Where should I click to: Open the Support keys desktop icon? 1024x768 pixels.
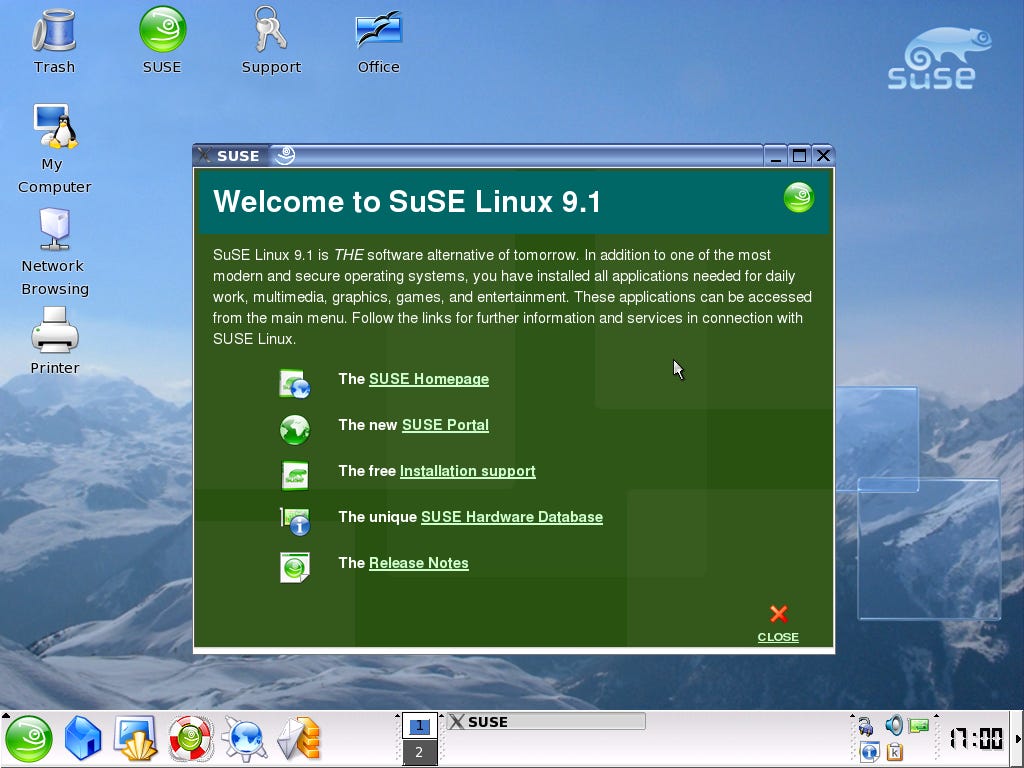tap(271, 40)
